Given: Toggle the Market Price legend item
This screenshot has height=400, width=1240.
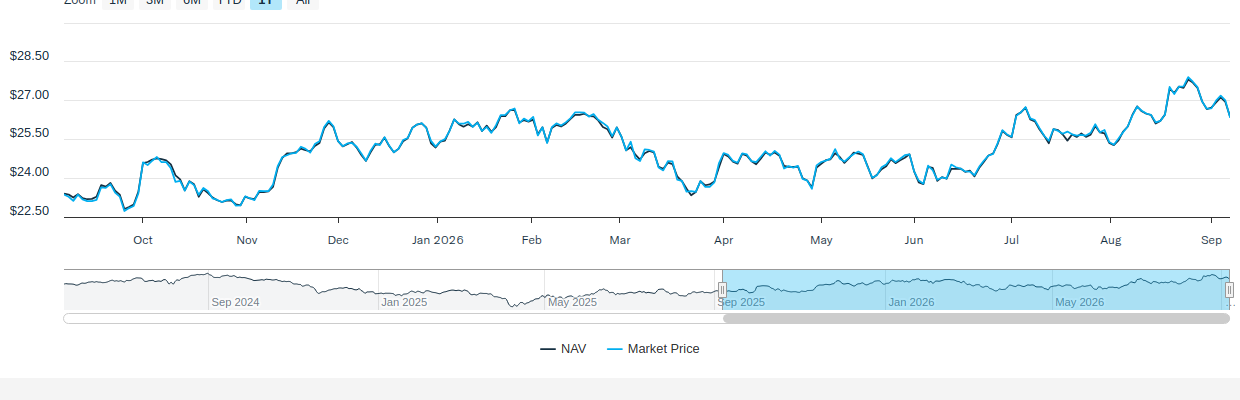Looking at the screenshot, I should click(x=653, y=349).
